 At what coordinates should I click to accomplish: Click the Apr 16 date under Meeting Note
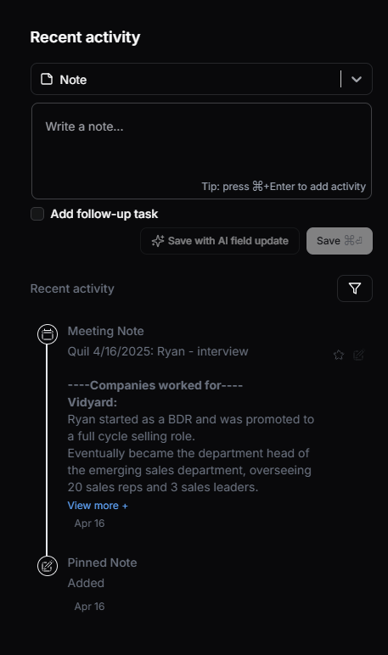89,523
